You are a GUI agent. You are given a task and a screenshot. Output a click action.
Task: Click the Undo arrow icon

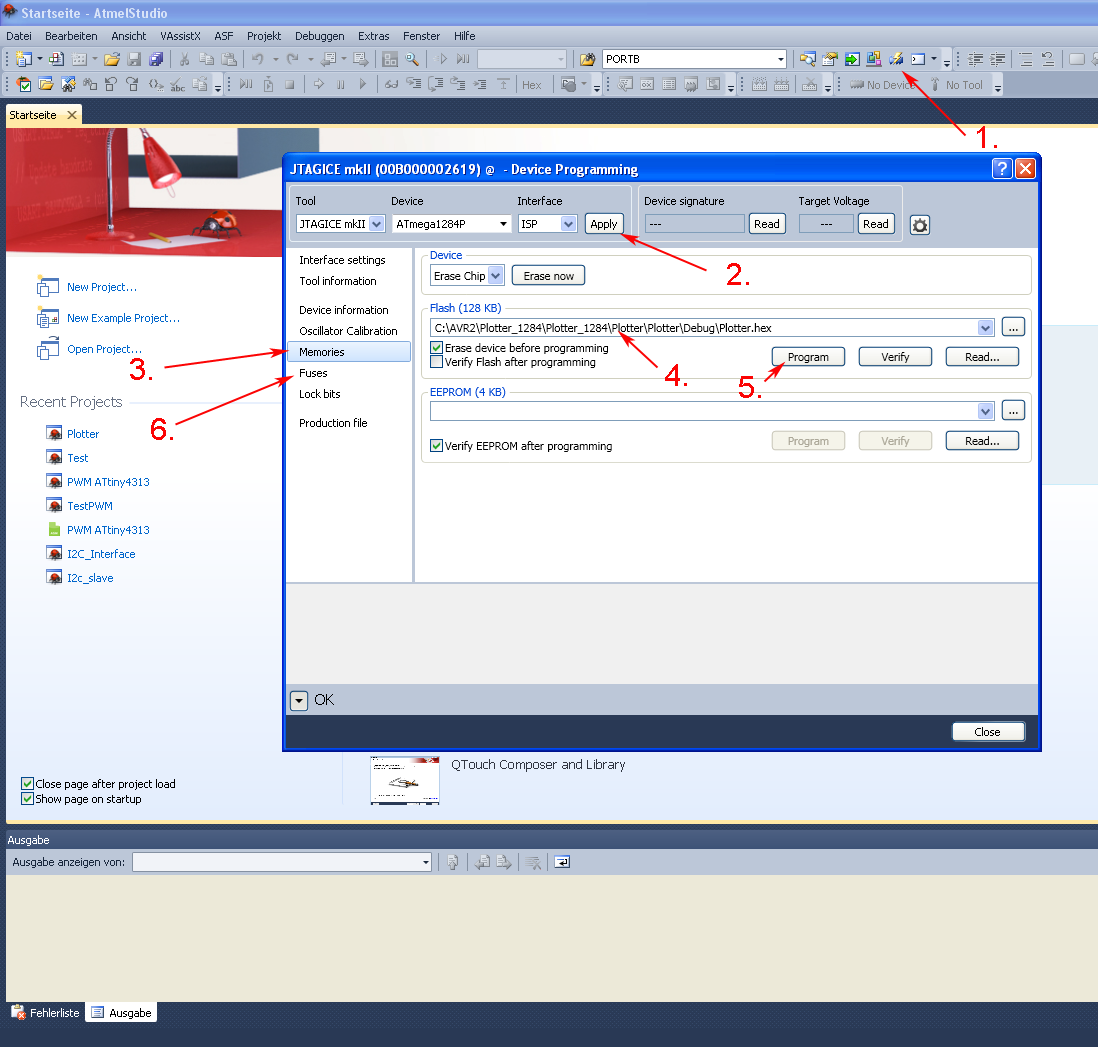click(x=258, y=60)
